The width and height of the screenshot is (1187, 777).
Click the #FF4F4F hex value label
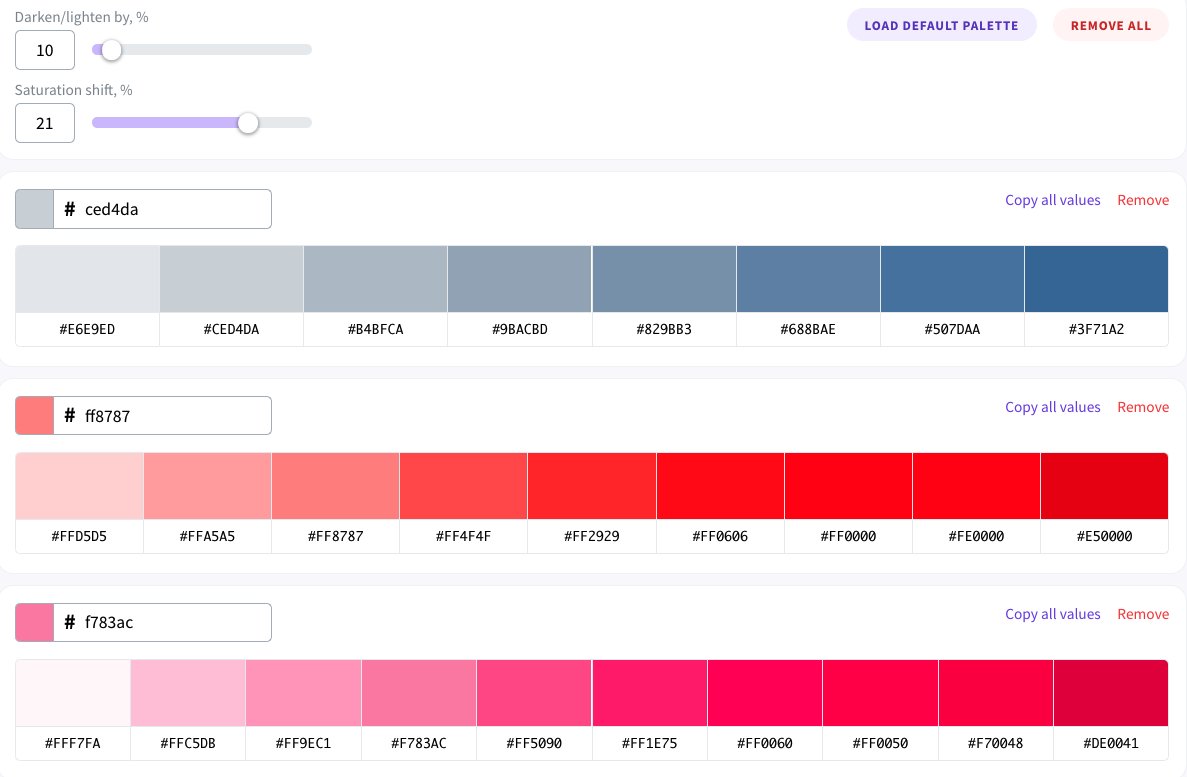click(x=463, y=536)
